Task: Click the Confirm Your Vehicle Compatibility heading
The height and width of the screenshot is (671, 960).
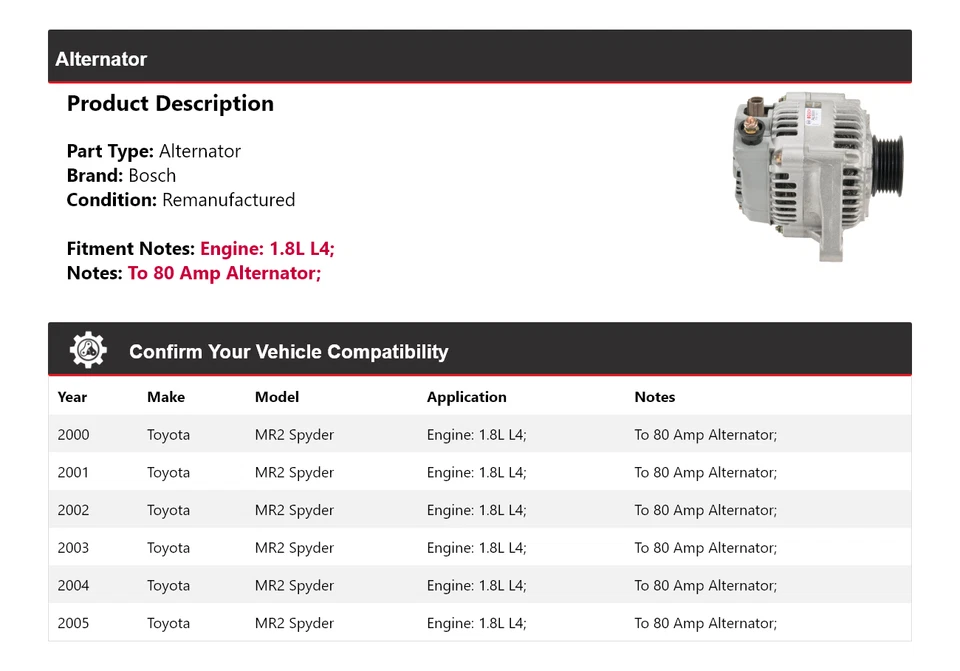Action: (x=288, y=351)
